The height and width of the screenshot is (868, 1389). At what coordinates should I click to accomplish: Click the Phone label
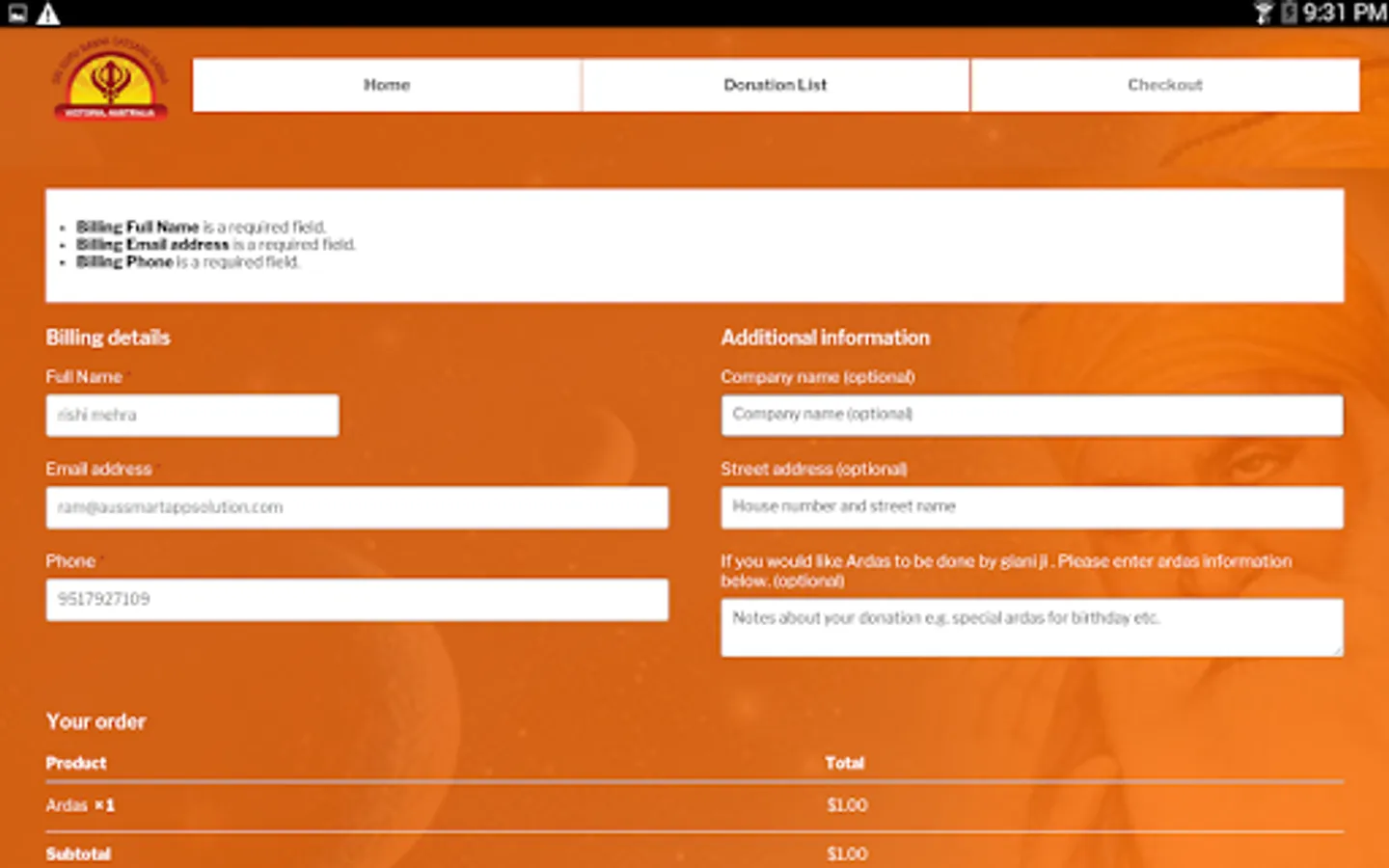(x=70, y=561)
